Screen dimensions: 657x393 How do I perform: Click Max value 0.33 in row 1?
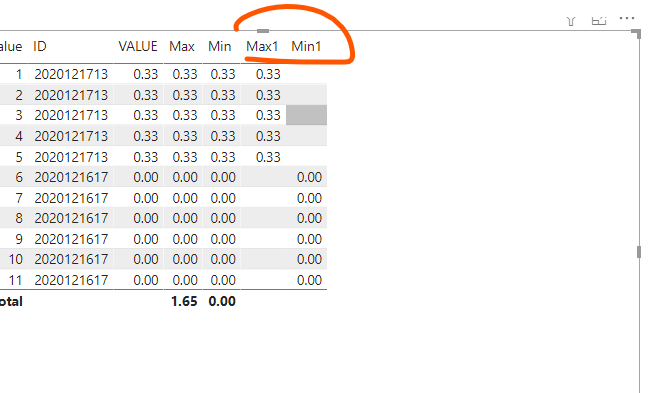pyautogui.click(x=185, y=74)
